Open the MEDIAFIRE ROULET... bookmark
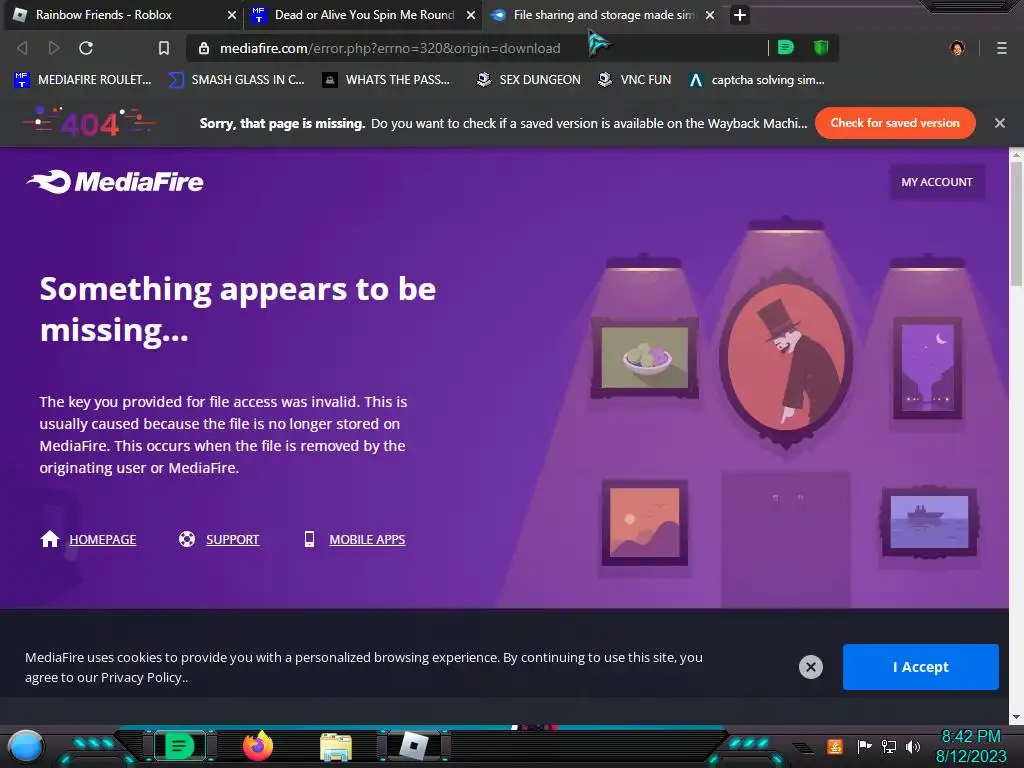Viewport: 1024px width, 768px height. (x=83, y=80)
